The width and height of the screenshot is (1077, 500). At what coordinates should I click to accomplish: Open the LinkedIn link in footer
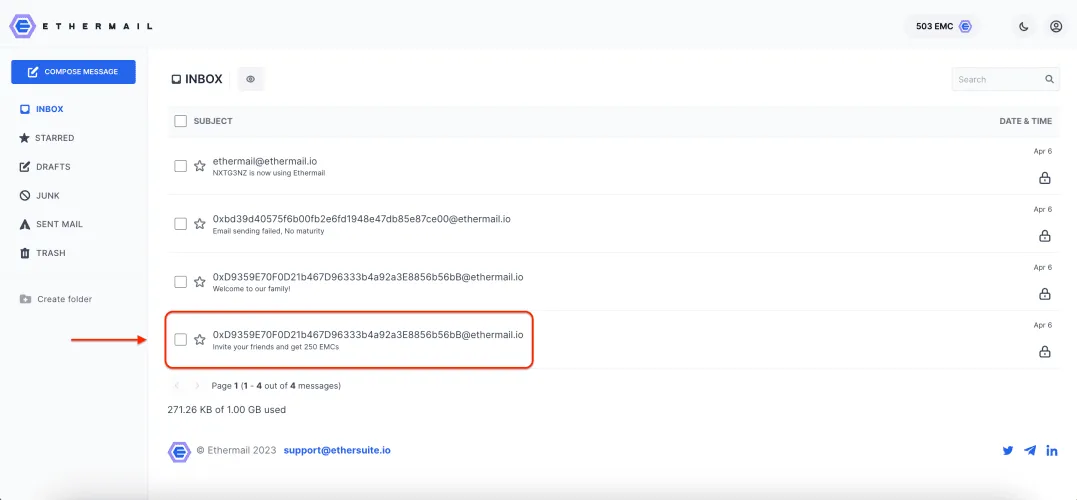point(1052,451)
